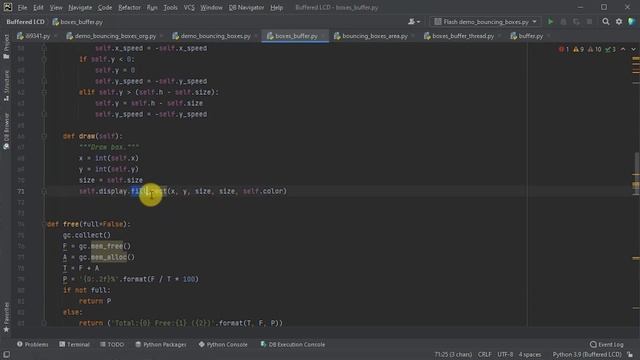640x360 pixels.
Task: Open UTF-8 encoding selector
Action: click(505, 354)
